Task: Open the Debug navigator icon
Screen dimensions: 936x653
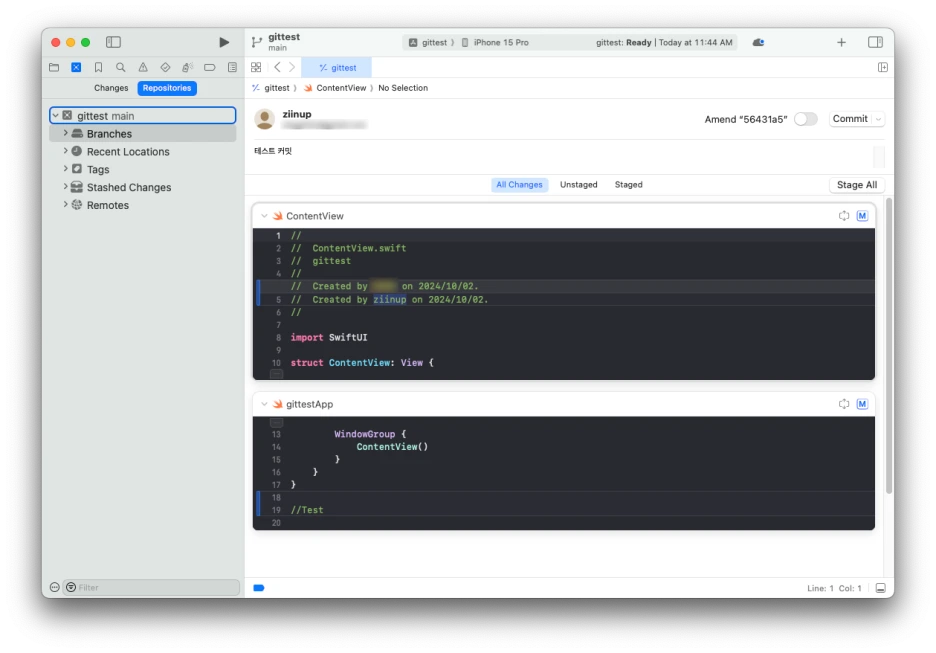Action: 187,67
